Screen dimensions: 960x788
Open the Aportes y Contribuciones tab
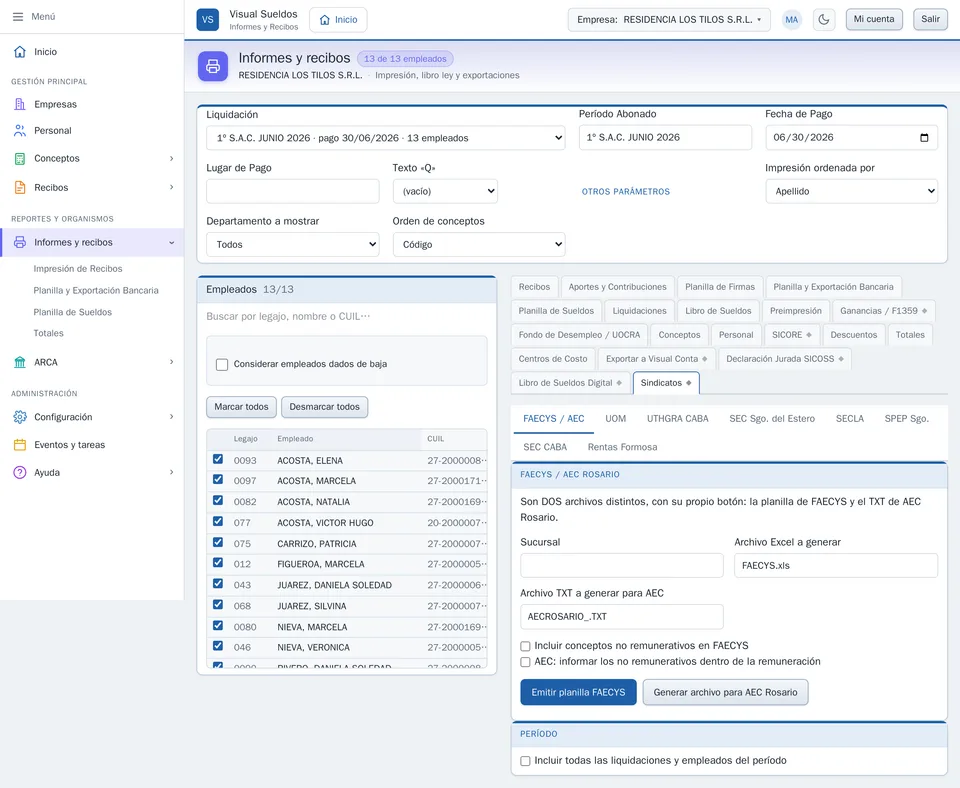(617, 287)
